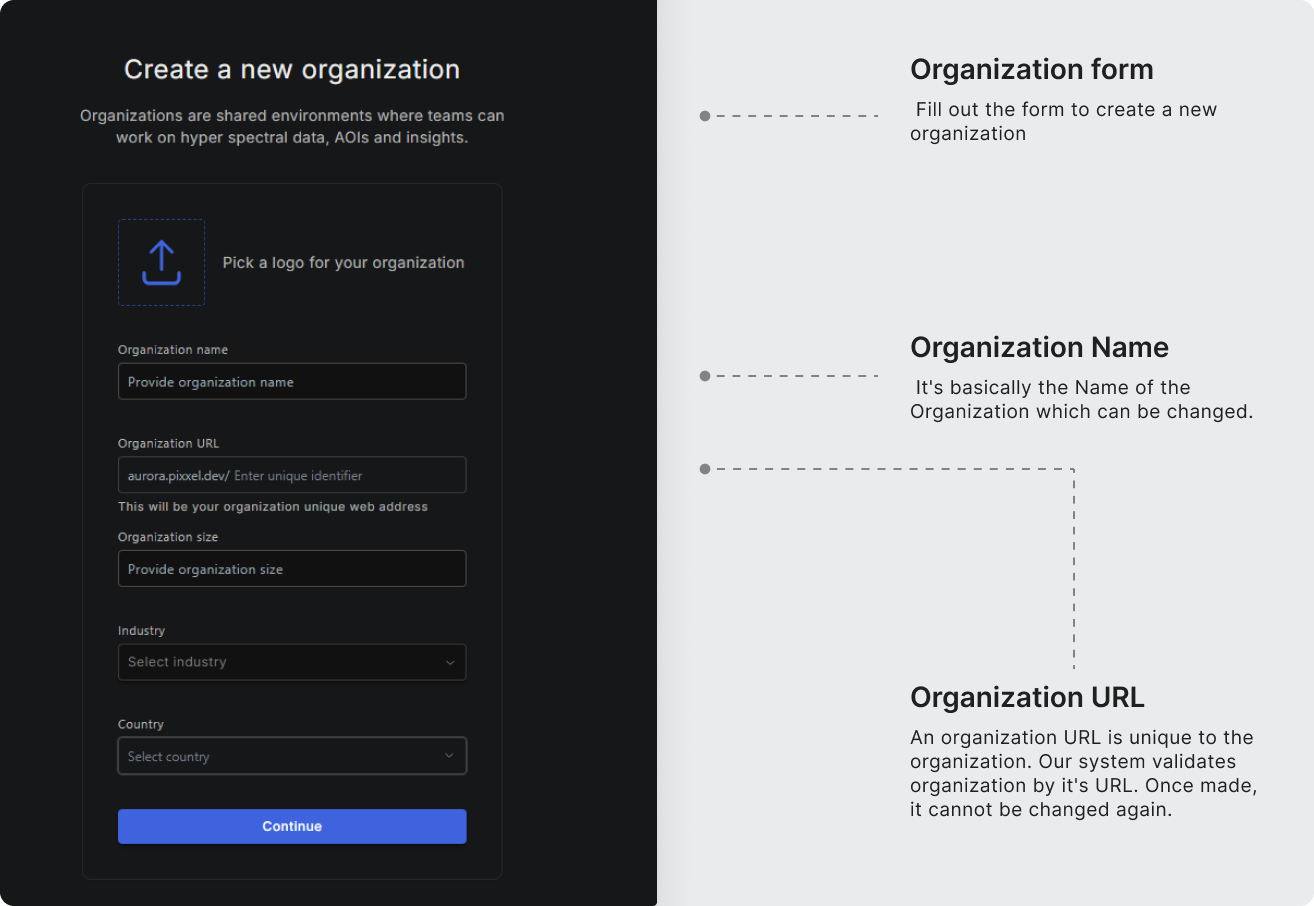Open the Select country dropdown
1314x906 pixels.
(x=292, y=756)
